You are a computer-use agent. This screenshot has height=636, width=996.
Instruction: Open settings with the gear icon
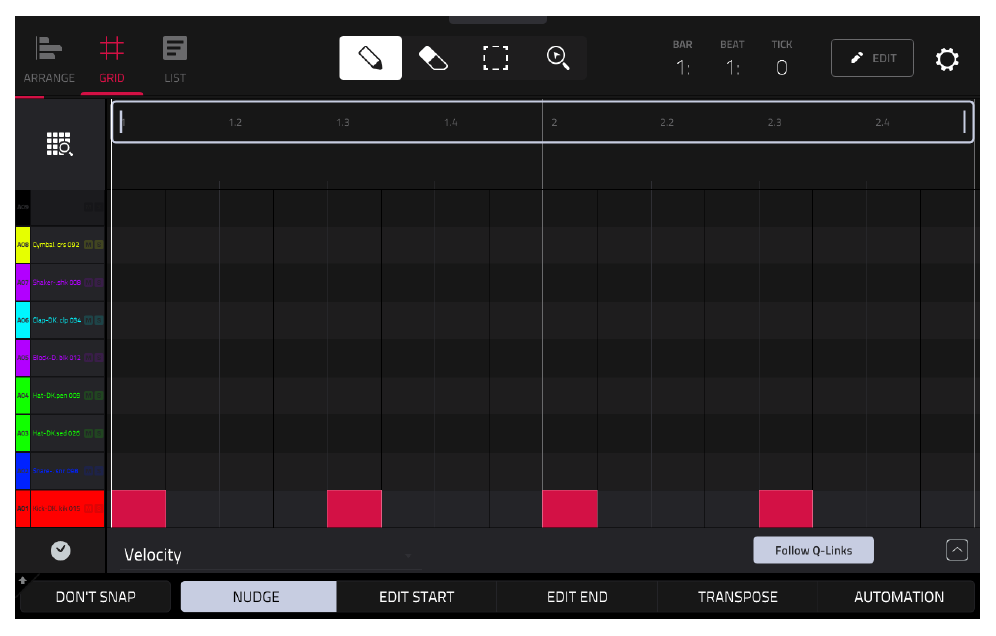(946, 59)
